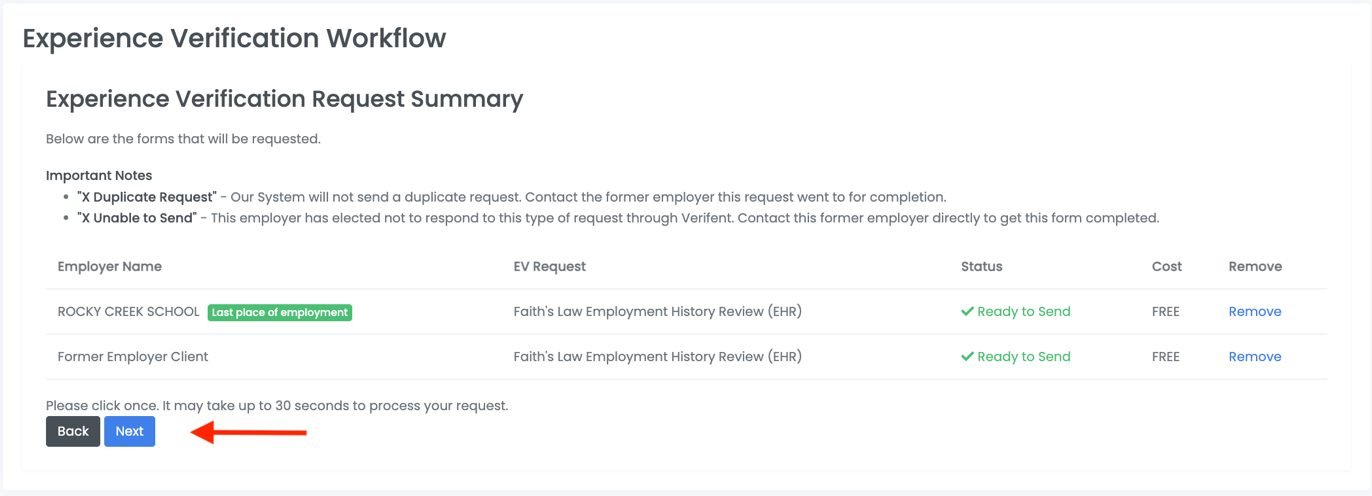Click the Status column header
This screenshot has height=496, width=1372.
pyautogui.click(x=981, y=267)
